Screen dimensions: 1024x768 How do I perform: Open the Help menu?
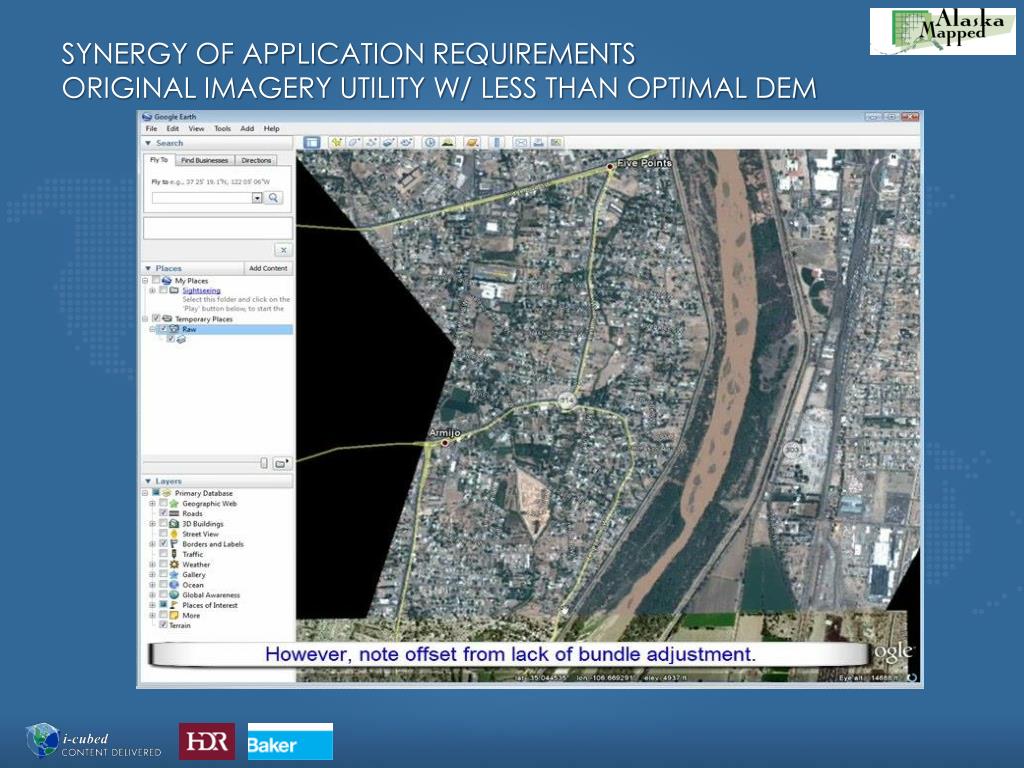pyautogui.click(x=272, y=129)
